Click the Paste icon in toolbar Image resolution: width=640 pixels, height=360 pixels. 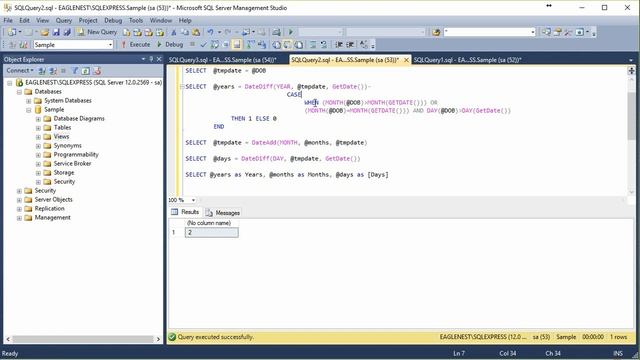(196, 32)
